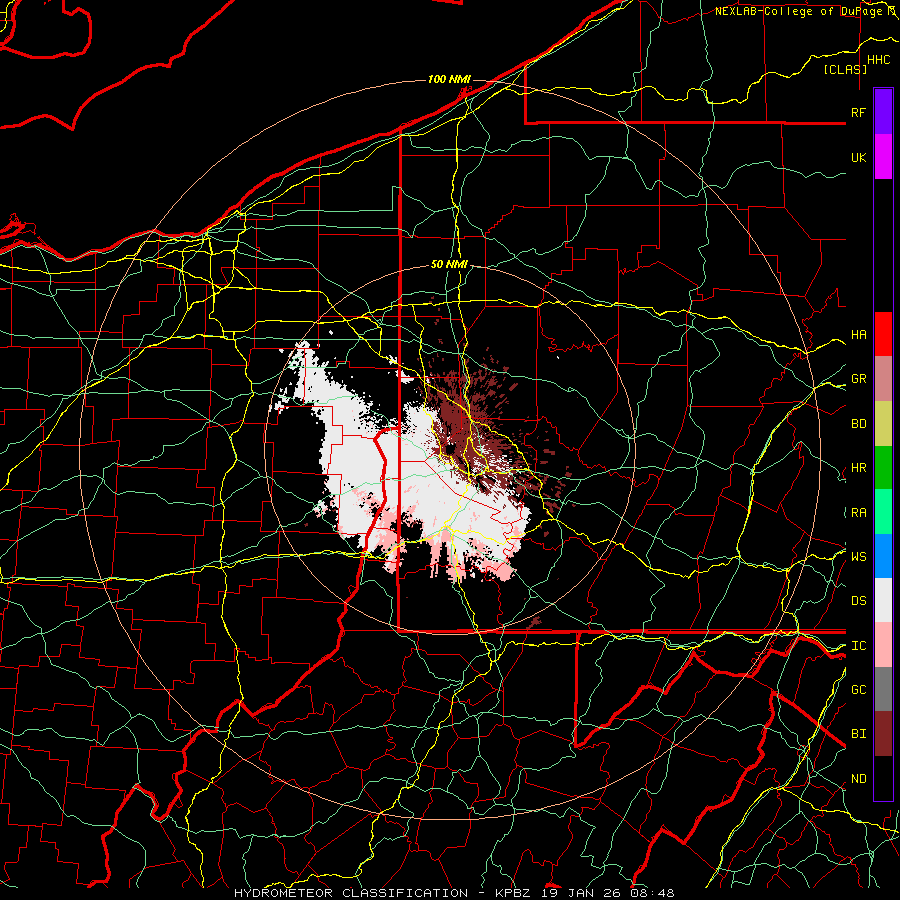Screen dimensions: 900x900
Task: Click the GC gray legend swatch
Action: [883, 689]
